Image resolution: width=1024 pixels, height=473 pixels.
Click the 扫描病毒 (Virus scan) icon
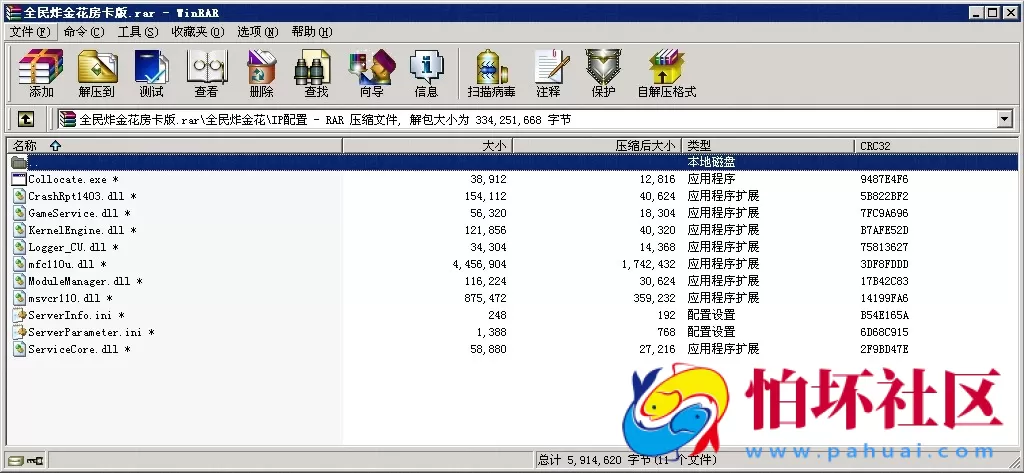click(492, 66)
